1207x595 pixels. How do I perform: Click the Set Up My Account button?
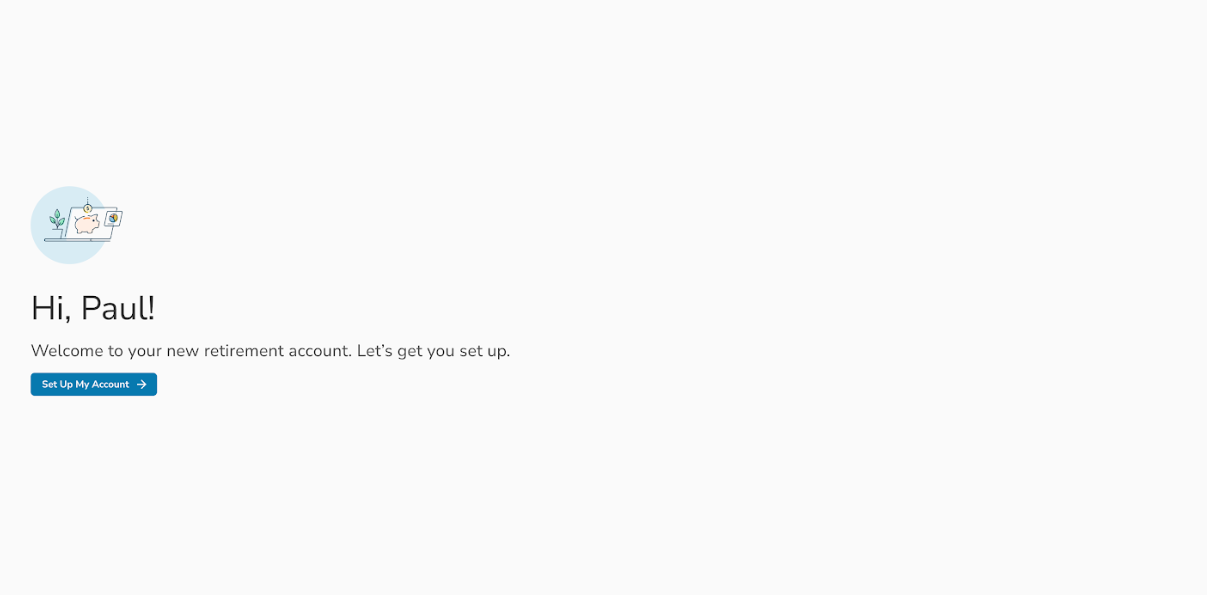pos(93,384)
